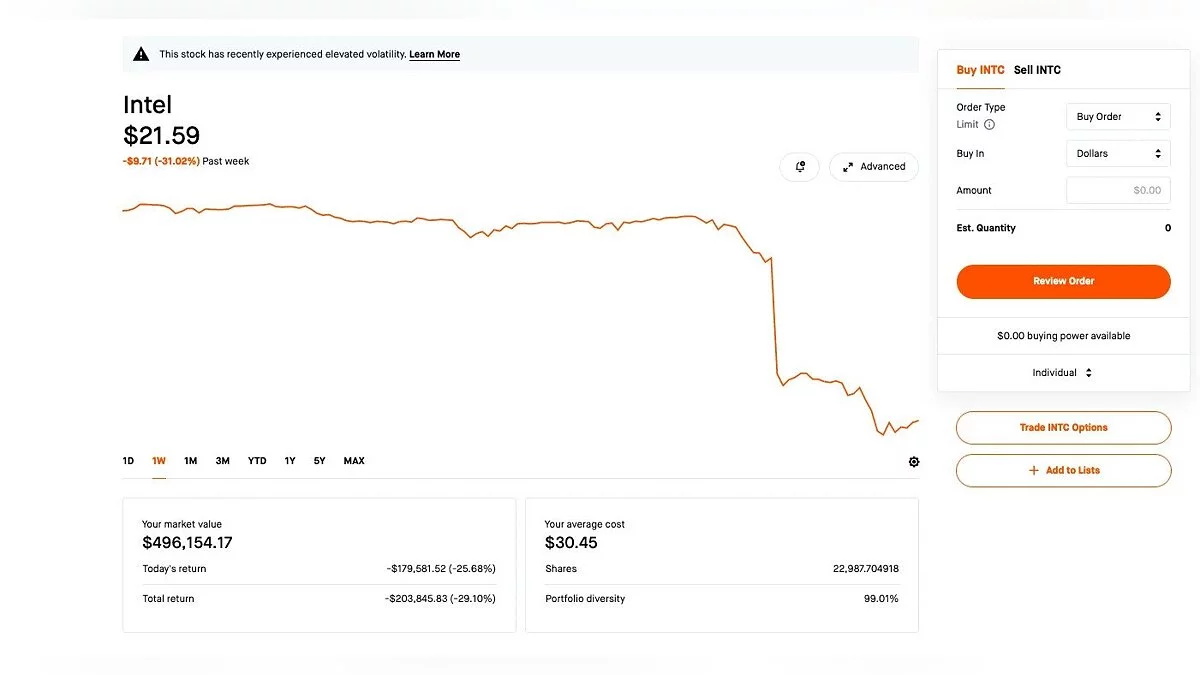Click the volatility warning triangle icon

click(x=141, y=54)
